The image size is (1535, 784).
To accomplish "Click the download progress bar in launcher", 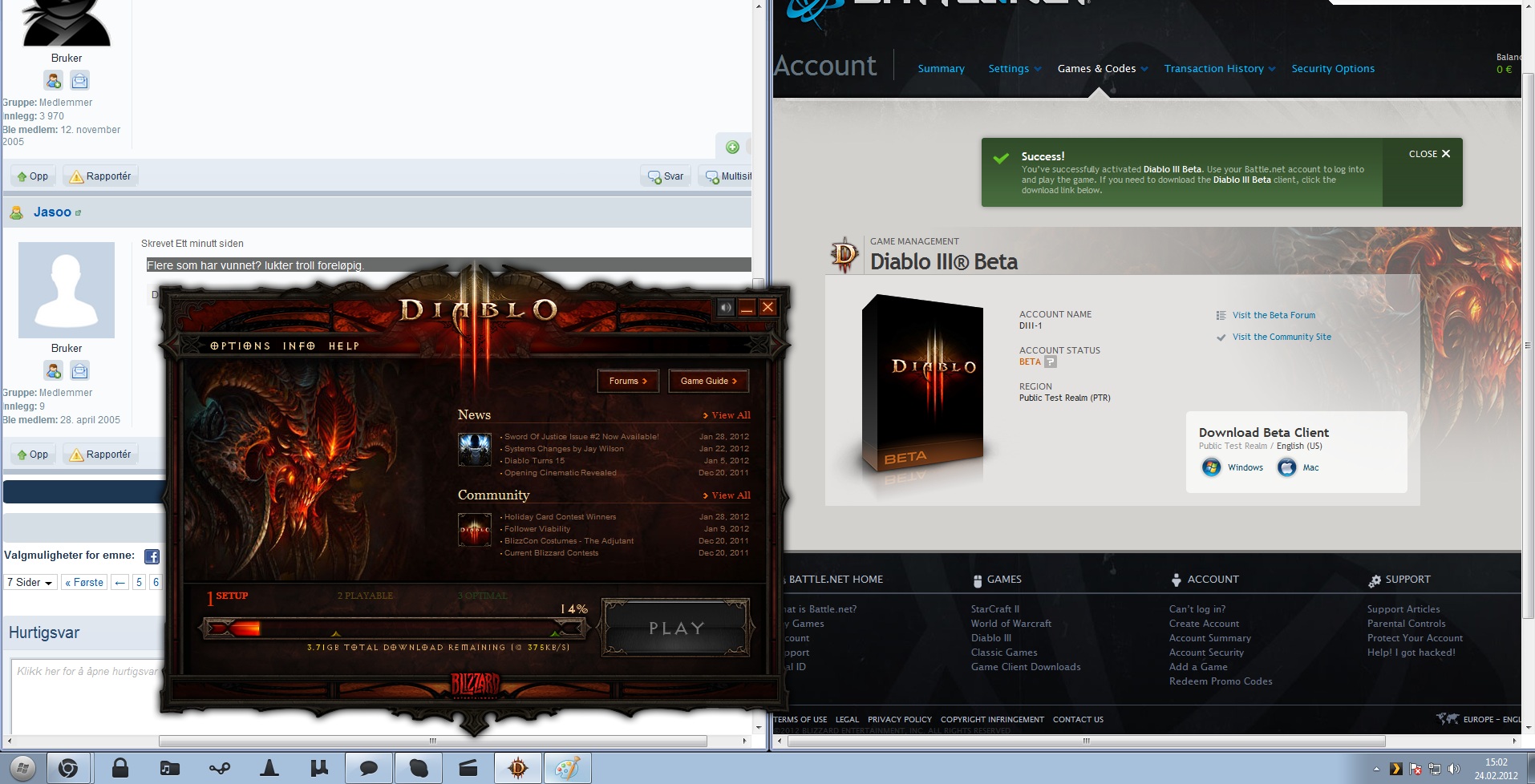I will [x=393, y=628].
